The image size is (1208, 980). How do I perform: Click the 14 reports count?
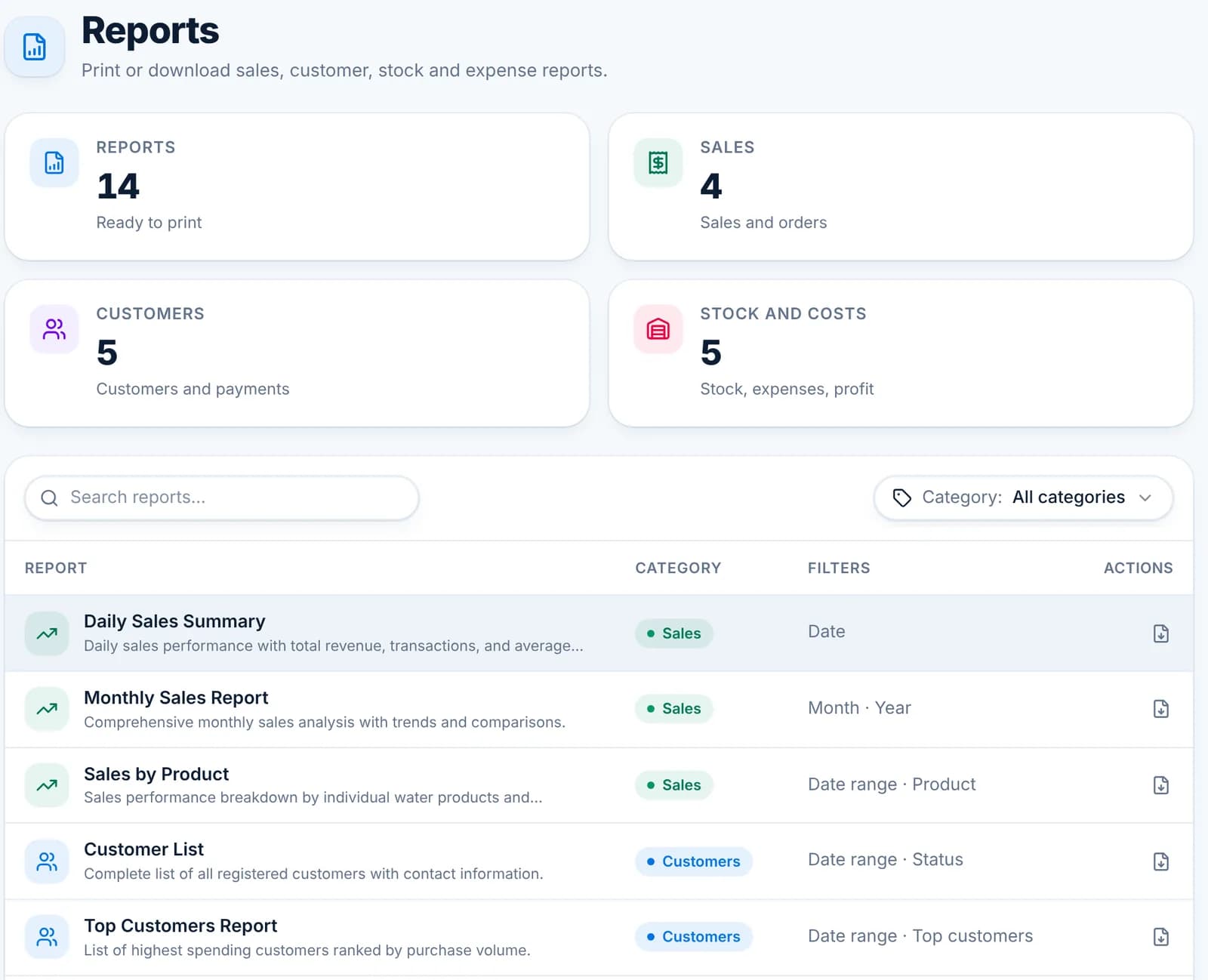[118, 186]
